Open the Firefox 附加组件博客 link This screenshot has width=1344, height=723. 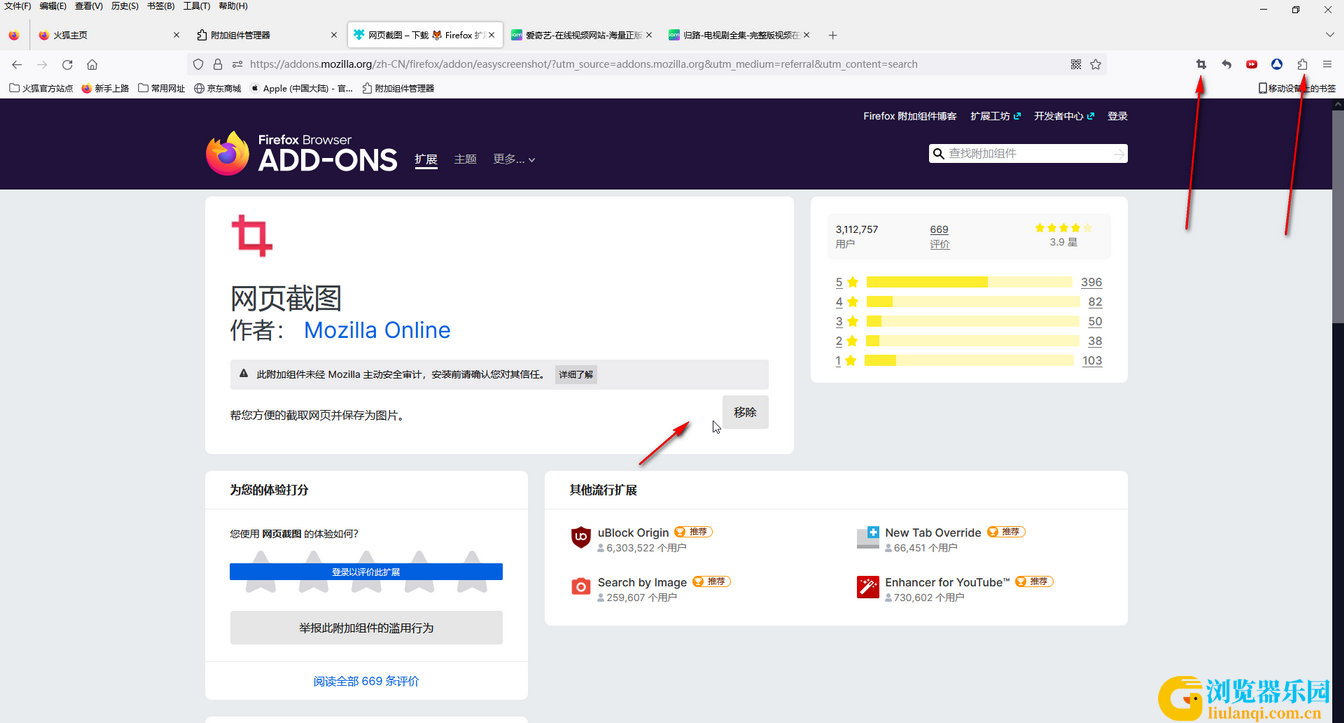pos(910,116)
